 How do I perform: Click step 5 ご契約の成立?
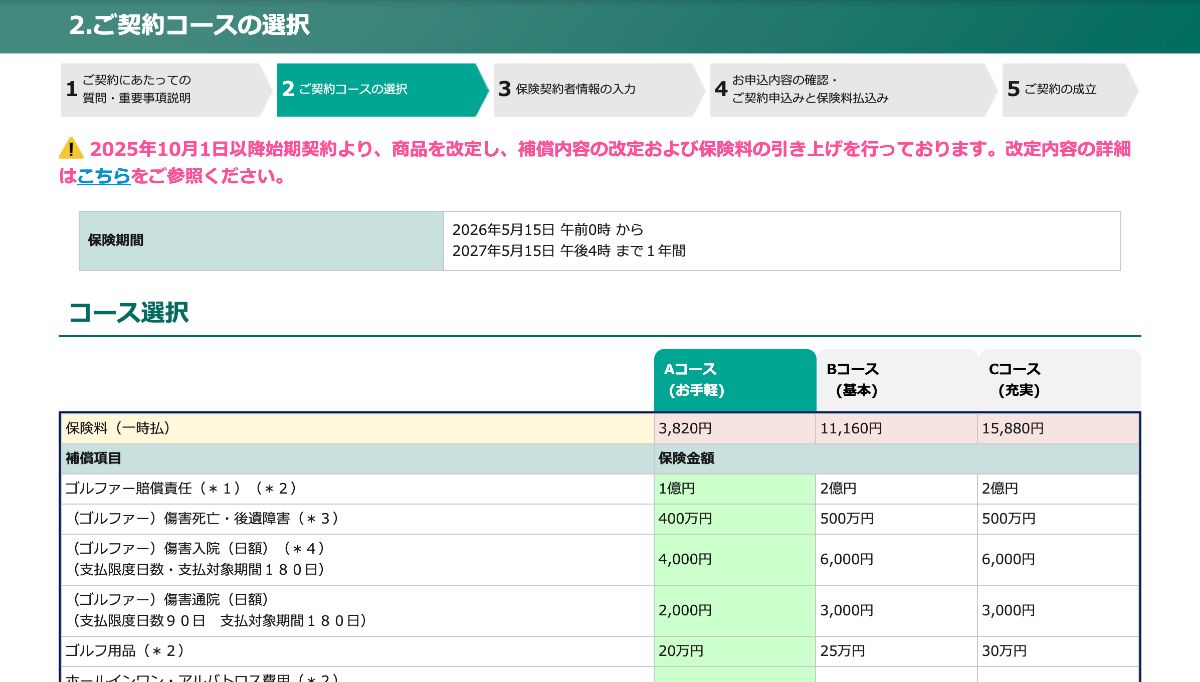1066,89
